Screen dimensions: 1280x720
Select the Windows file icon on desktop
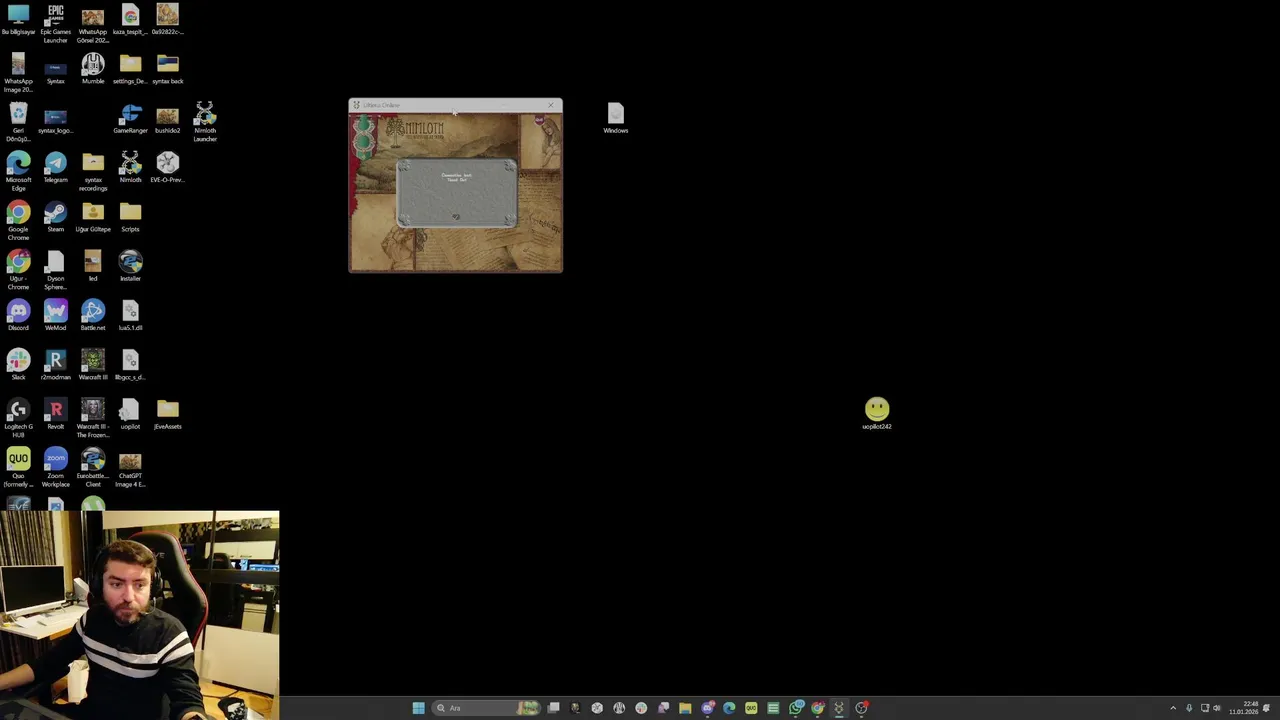(x=615, y=118)
